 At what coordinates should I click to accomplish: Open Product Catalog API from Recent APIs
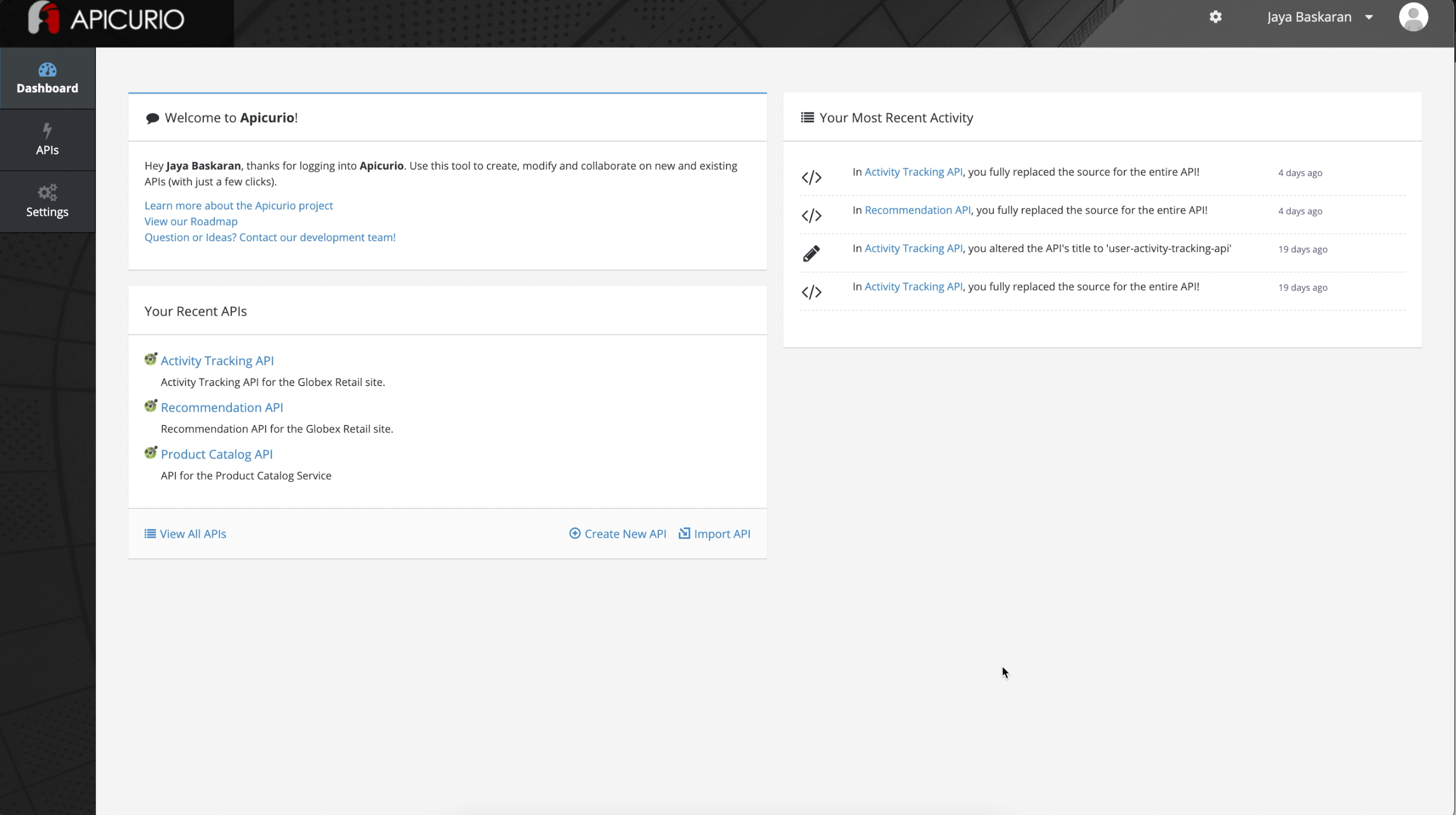tap(217, 454)
